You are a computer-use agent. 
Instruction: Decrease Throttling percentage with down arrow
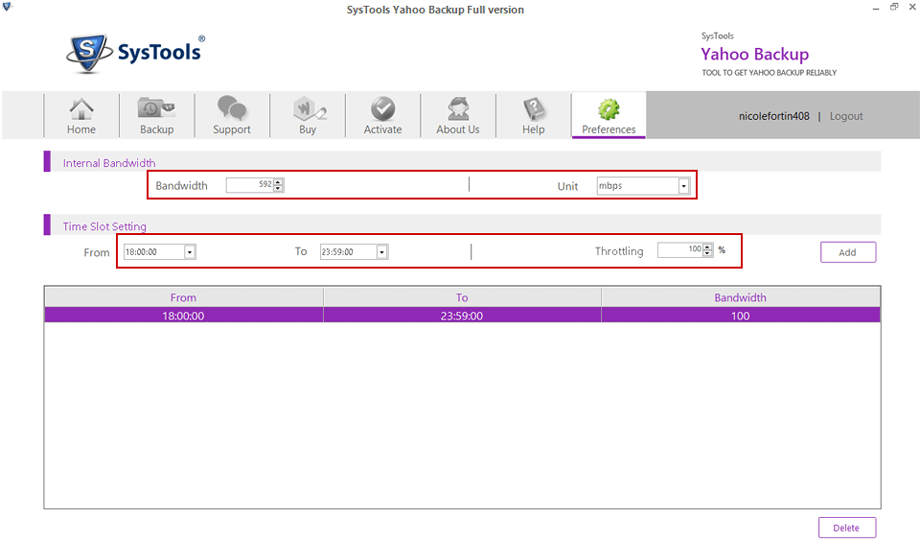[x=708, y=253]
